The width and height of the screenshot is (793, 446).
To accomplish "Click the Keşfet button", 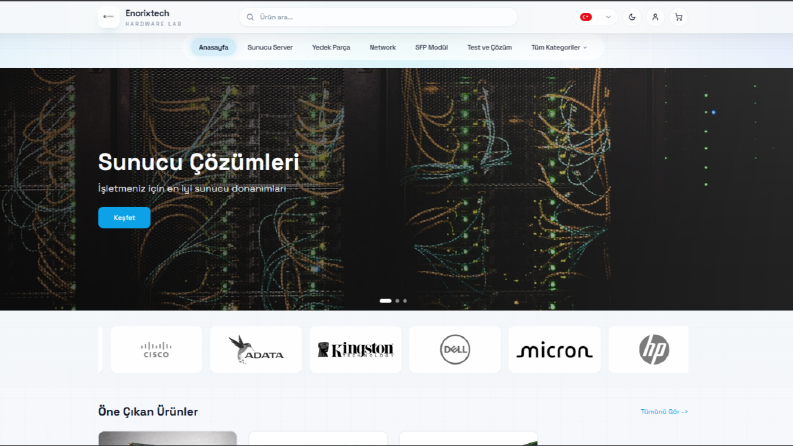I will click(x=124, y=217).
